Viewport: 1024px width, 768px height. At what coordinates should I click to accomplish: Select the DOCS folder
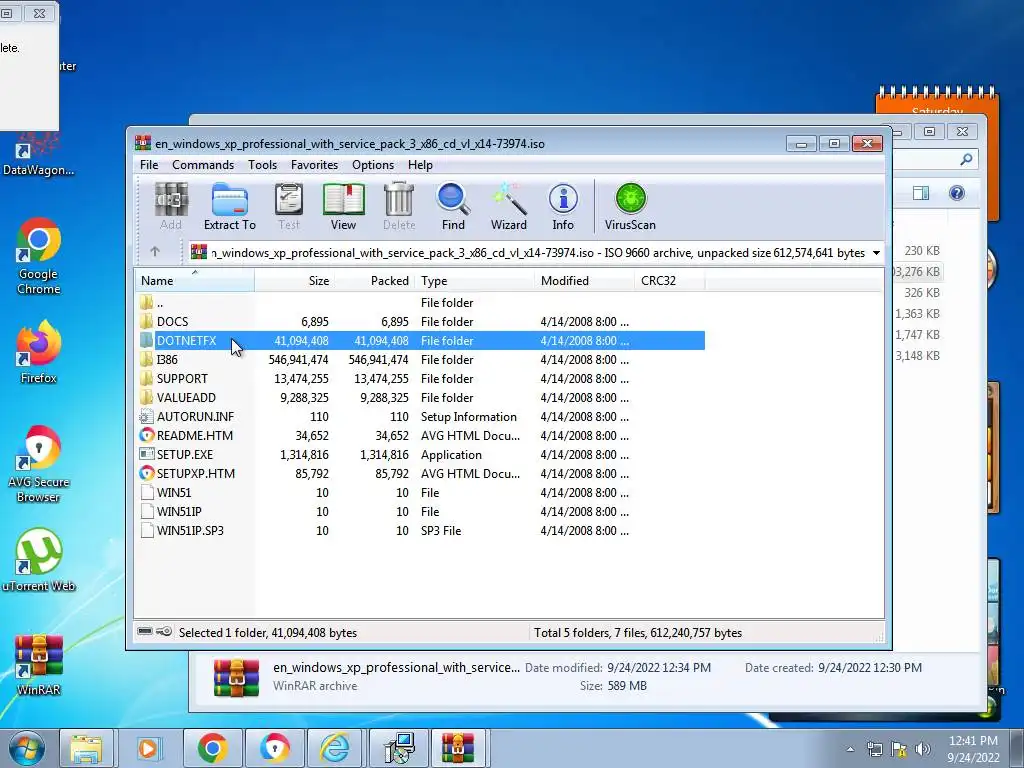tap(420, 321)
